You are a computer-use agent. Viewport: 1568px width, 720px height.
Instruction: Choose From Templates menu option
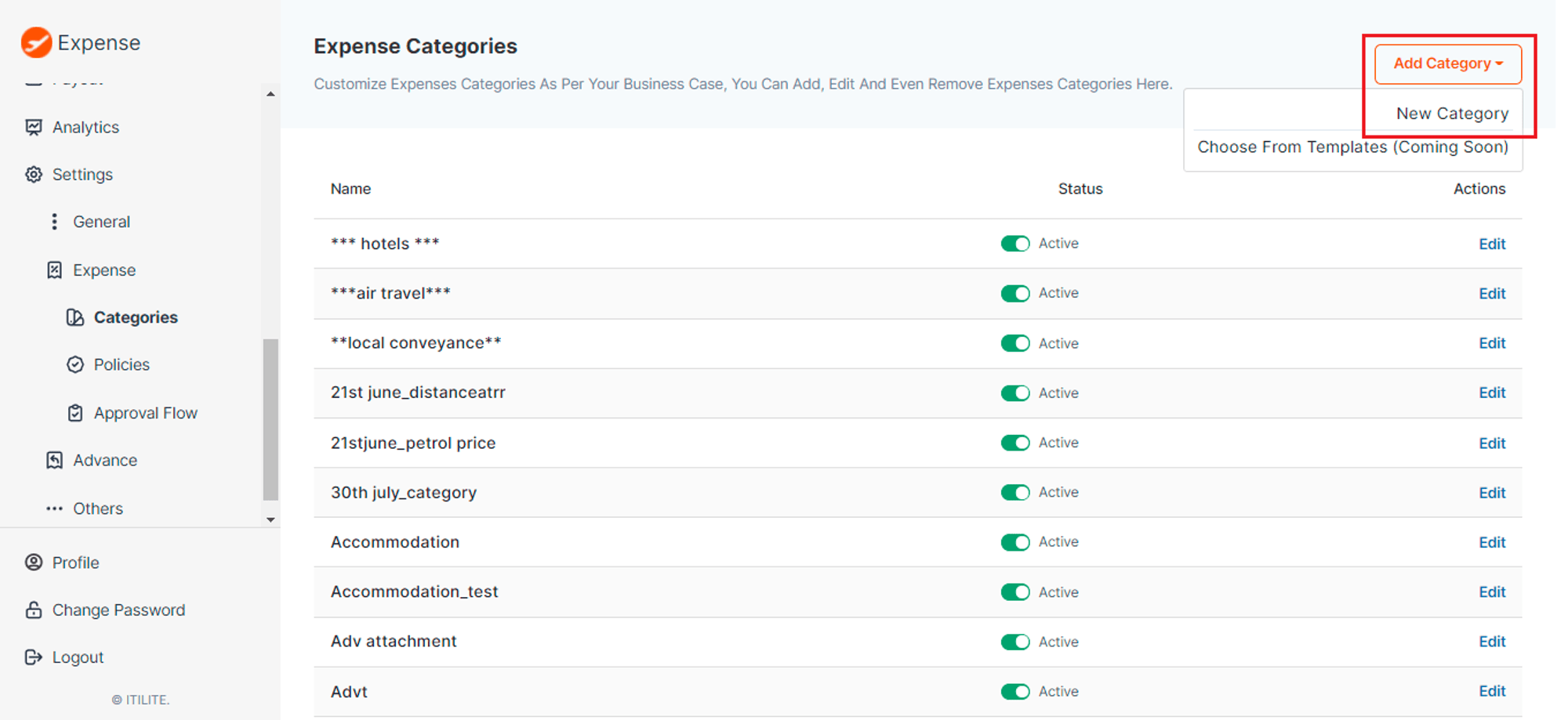click(1352, 147)
